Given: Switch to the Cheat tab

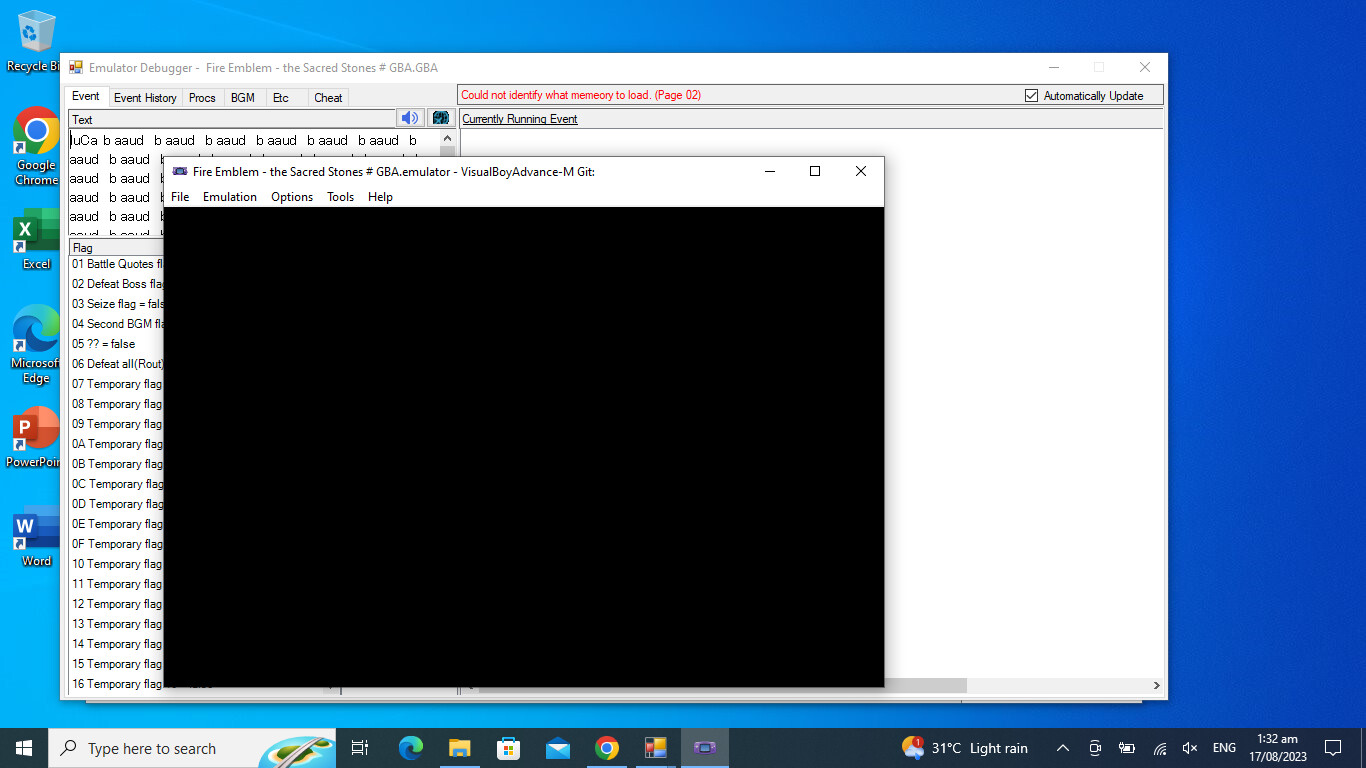Looking at the screenshot, I should tap(328, 97).
